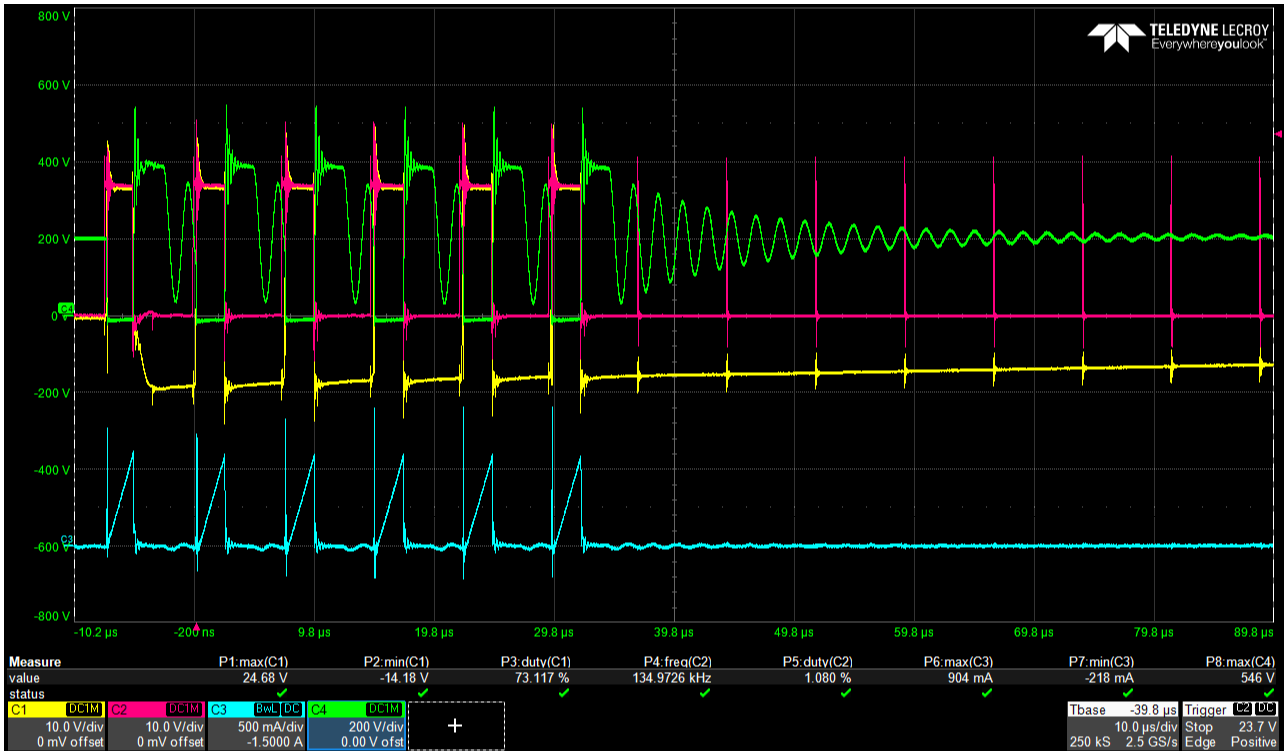Click the Teledyne LeCroy logo
This screenshot has height=755, width=1287.
(1179, 37)
